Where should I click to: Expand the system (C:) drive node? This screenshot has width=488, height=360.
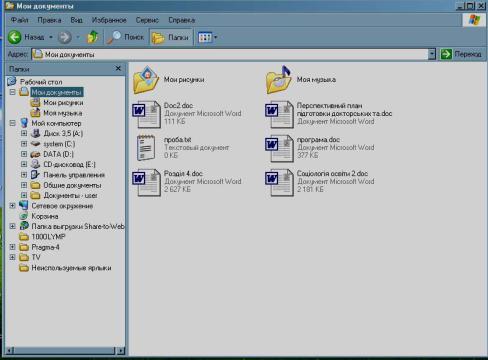click(x=24, y=144)
